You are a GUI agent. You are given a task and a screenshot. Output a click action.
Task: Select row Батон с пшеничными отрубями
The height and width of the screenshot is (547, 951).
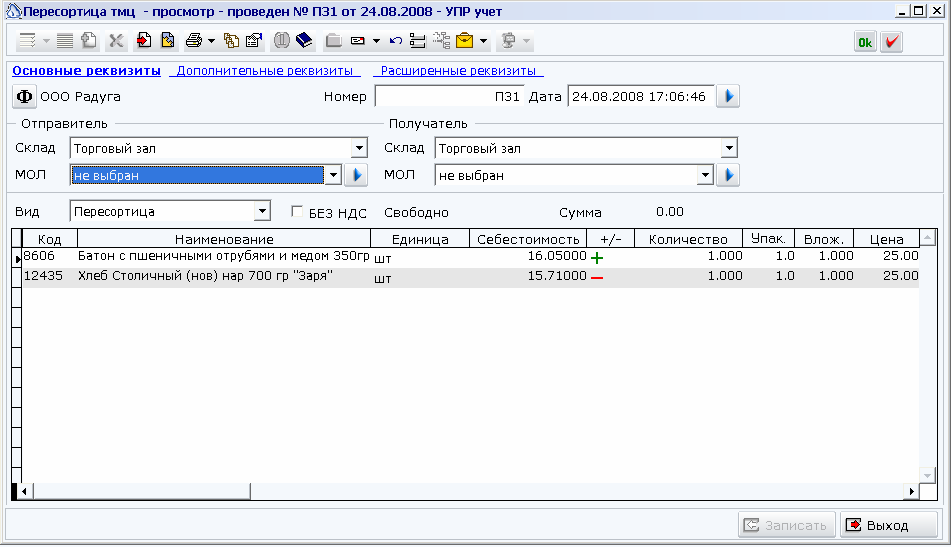pyautogui.click(x=471, y=257)
